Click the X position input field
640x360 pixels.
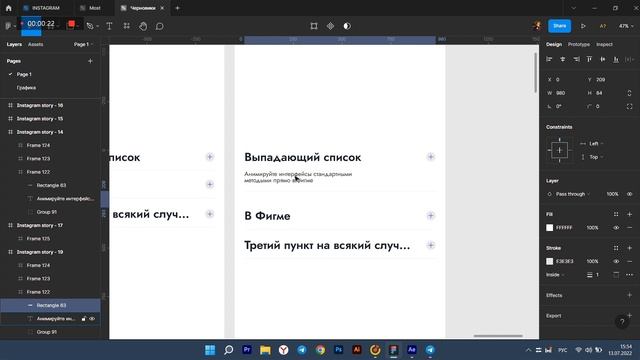565,80
